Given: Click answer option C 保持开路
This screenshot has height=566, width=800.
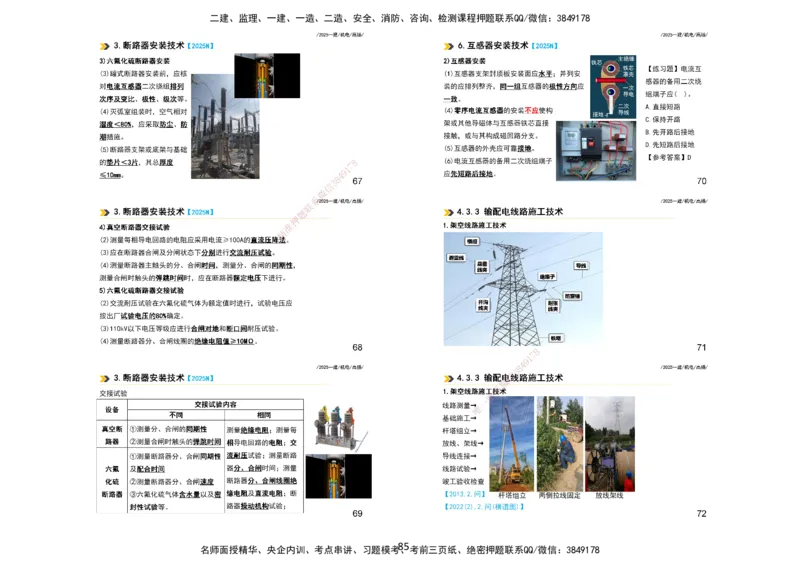Looking at the screenshot, I should pyautogui.click(x=663, y=119).
